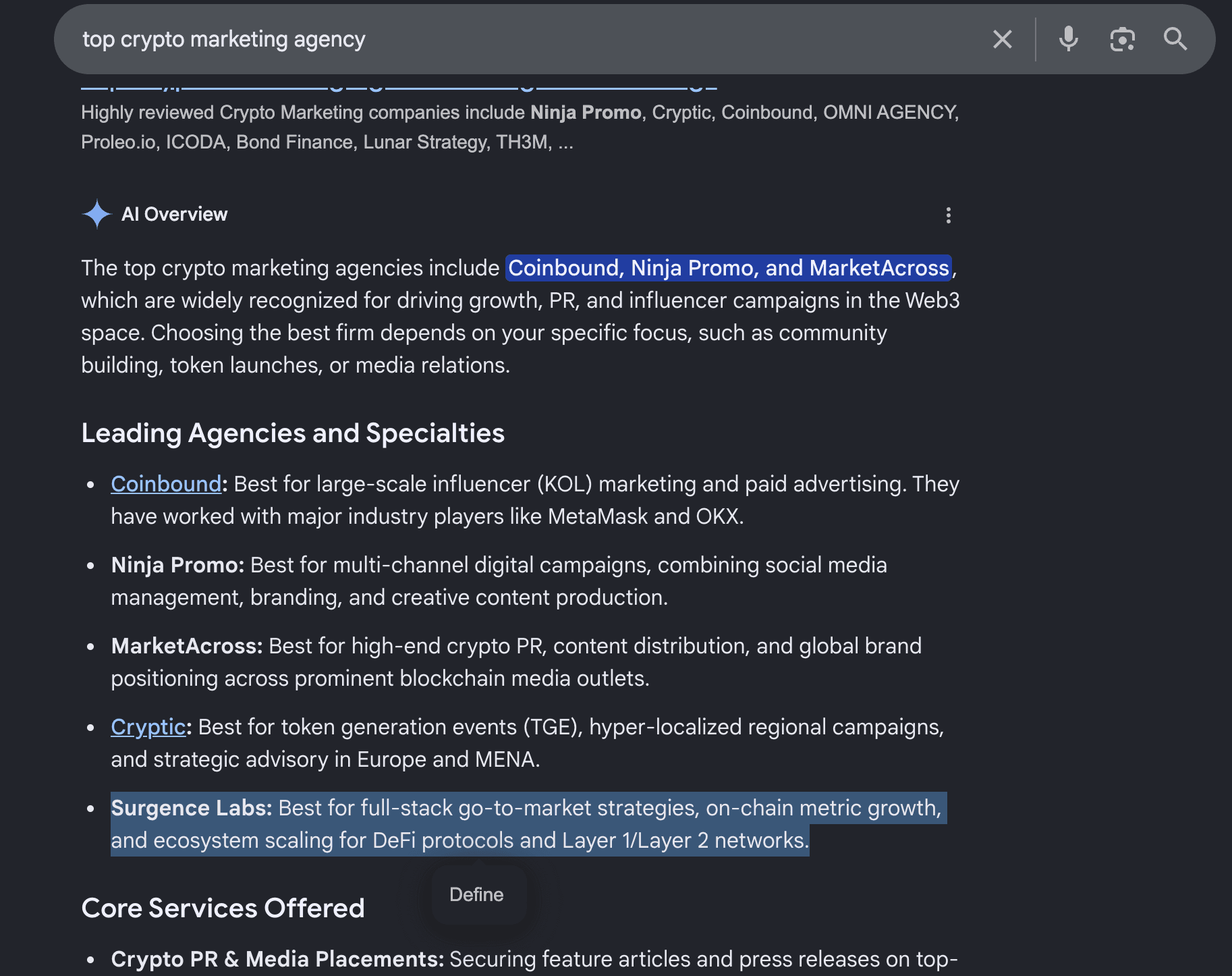This screenshot has height=976, width=1232.
Task: Open search by image camera icon
Action: click(1123, 39)
